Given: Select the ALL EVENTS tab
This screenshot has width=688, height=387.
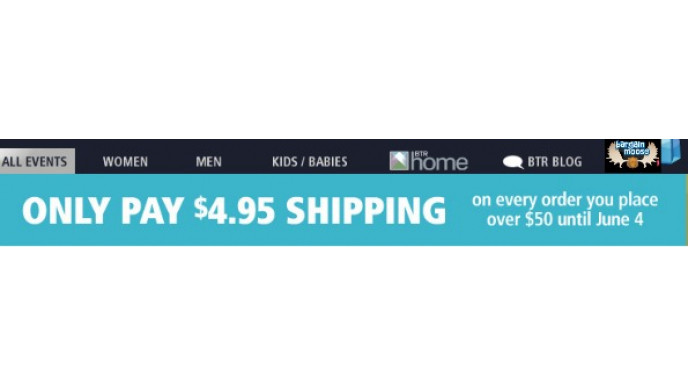Looking at the screenshot, I should 37,161.
